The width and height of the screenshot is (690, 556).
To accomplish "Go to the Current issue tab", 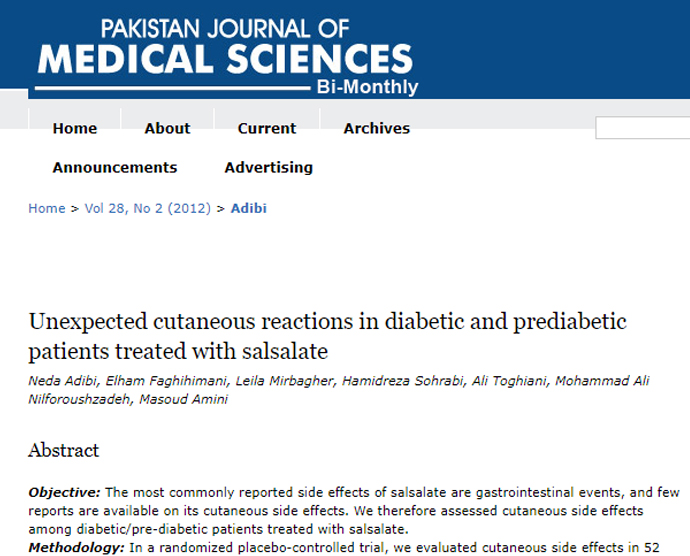I will coord(266,128).
